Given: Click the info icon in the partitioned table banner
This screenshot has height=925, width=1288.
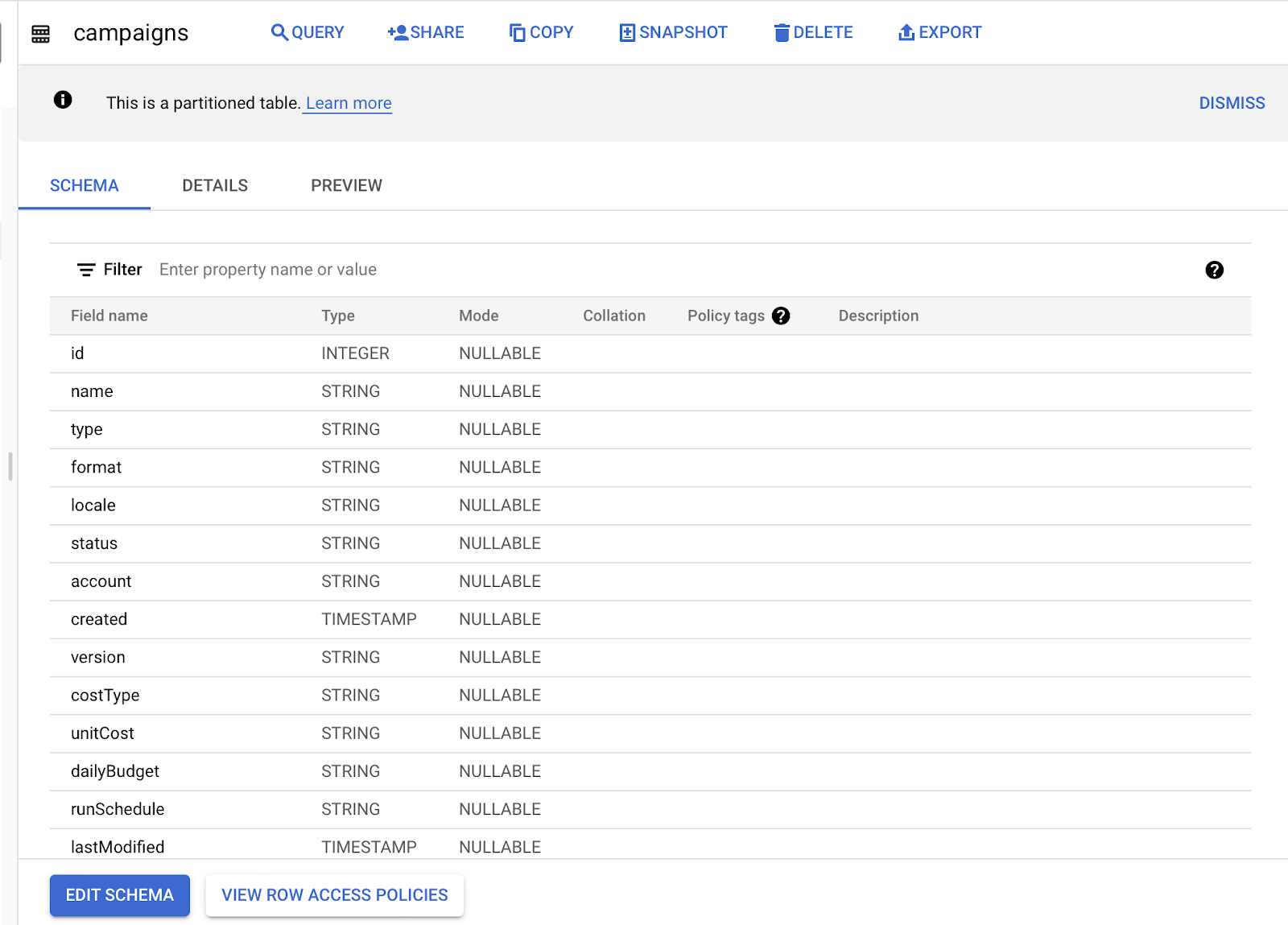Looking at the screenshot, I should click(x=62, y=100).
